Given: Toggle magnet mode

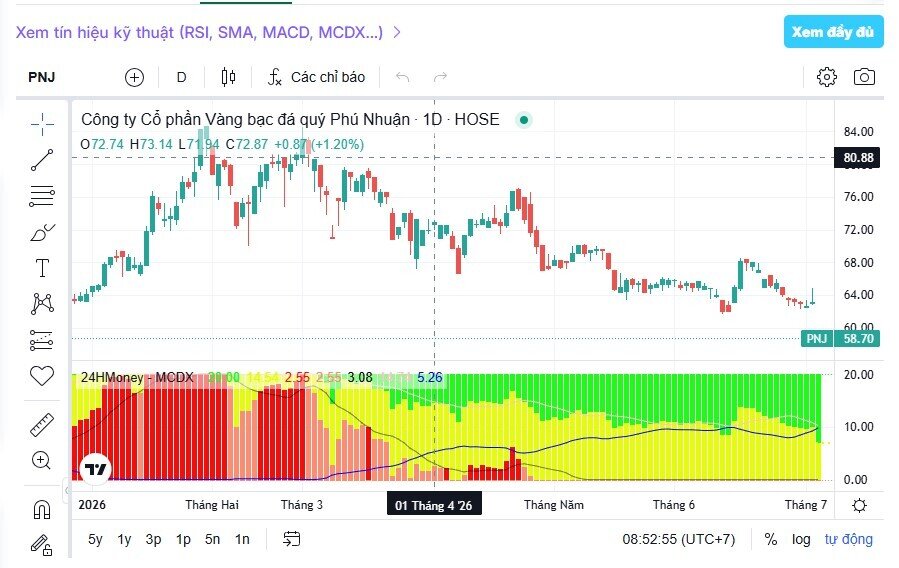Looking at the screenshot, I should (x=42, y=510).
